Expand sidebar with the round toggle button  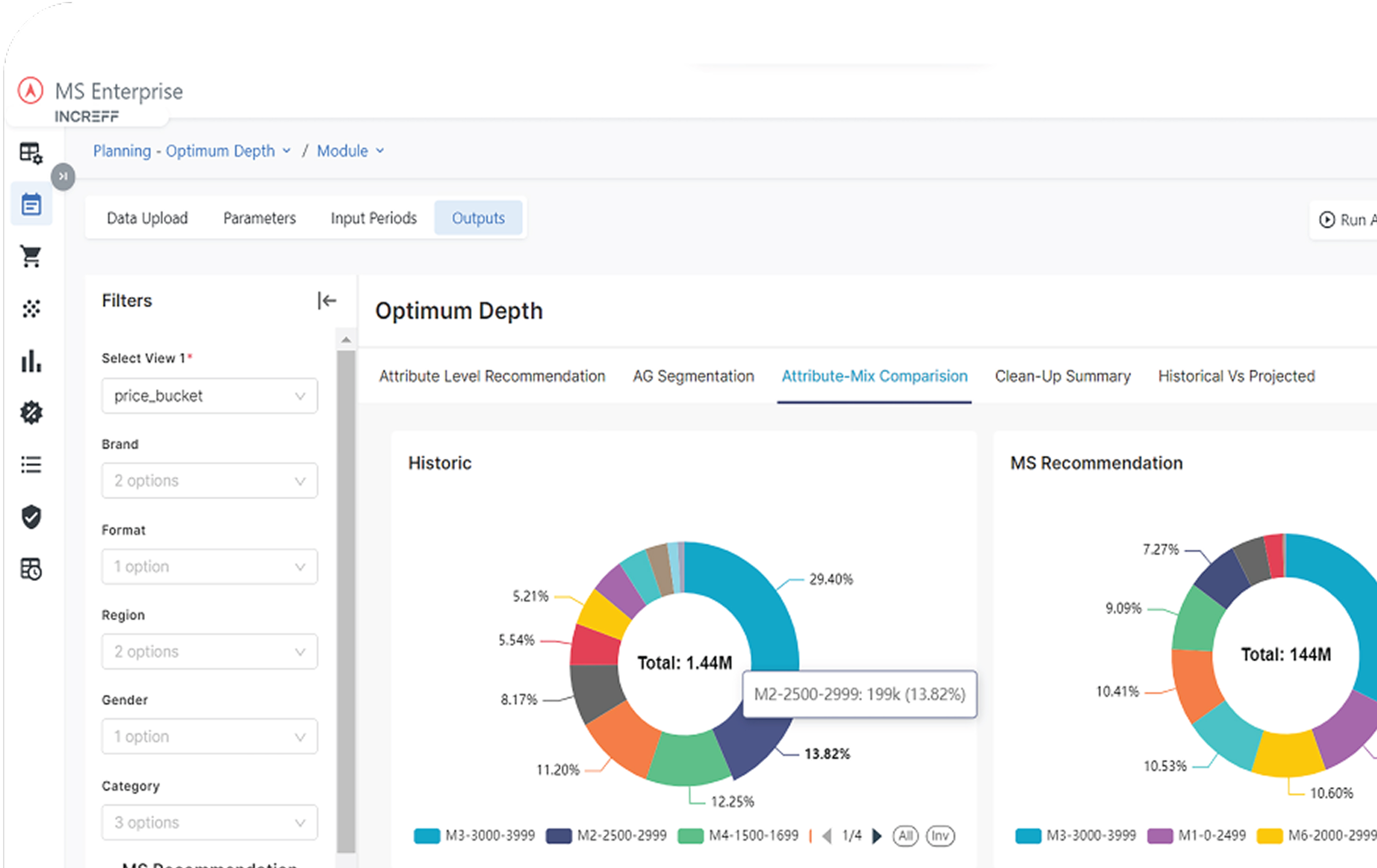click(x=63, y=176)
